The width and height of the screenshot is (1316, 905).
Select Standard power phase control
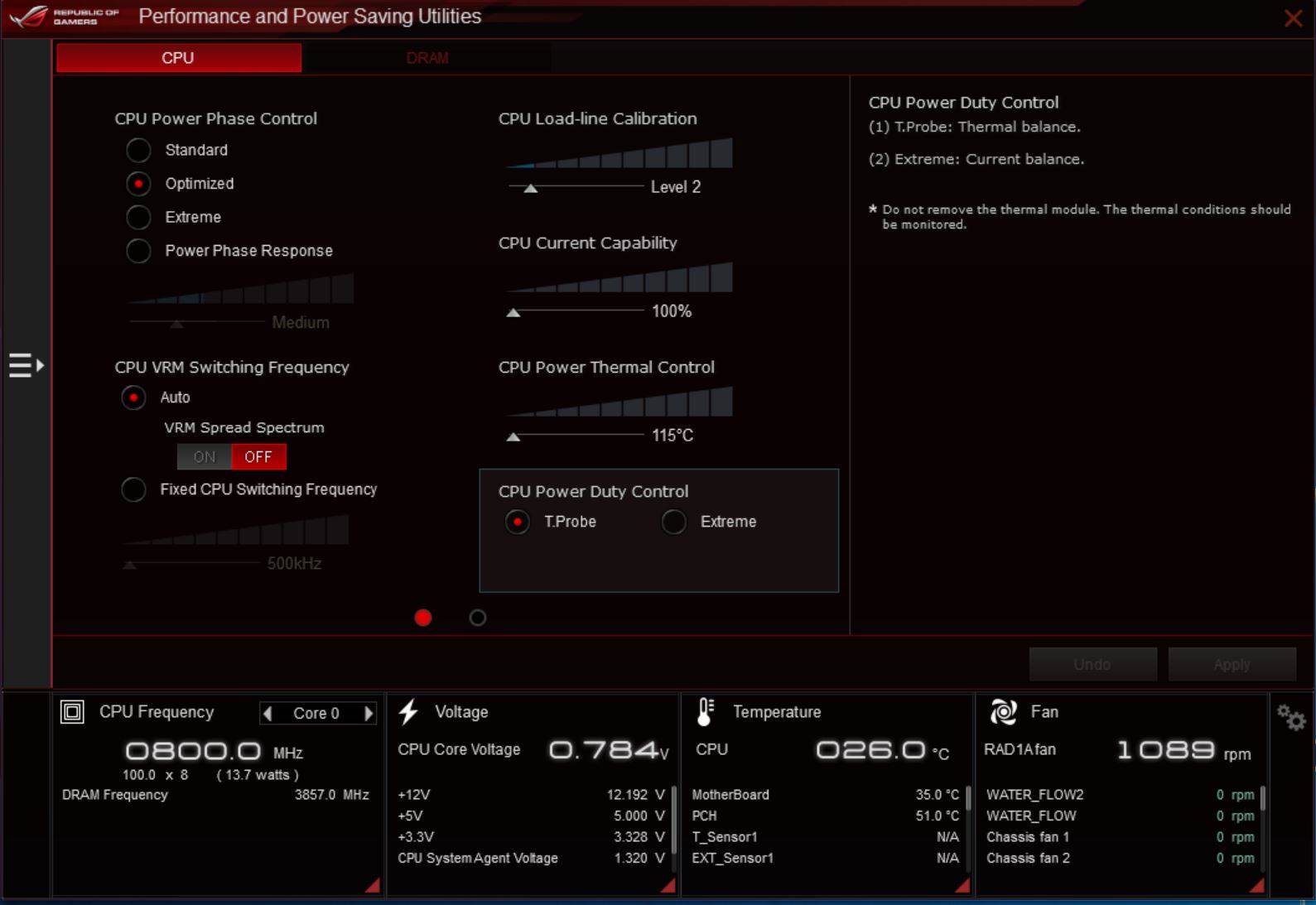point(138,150)
